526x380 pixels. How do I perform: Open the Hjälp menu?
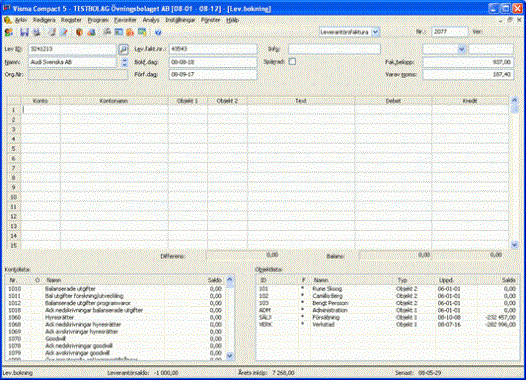point(232,20)
